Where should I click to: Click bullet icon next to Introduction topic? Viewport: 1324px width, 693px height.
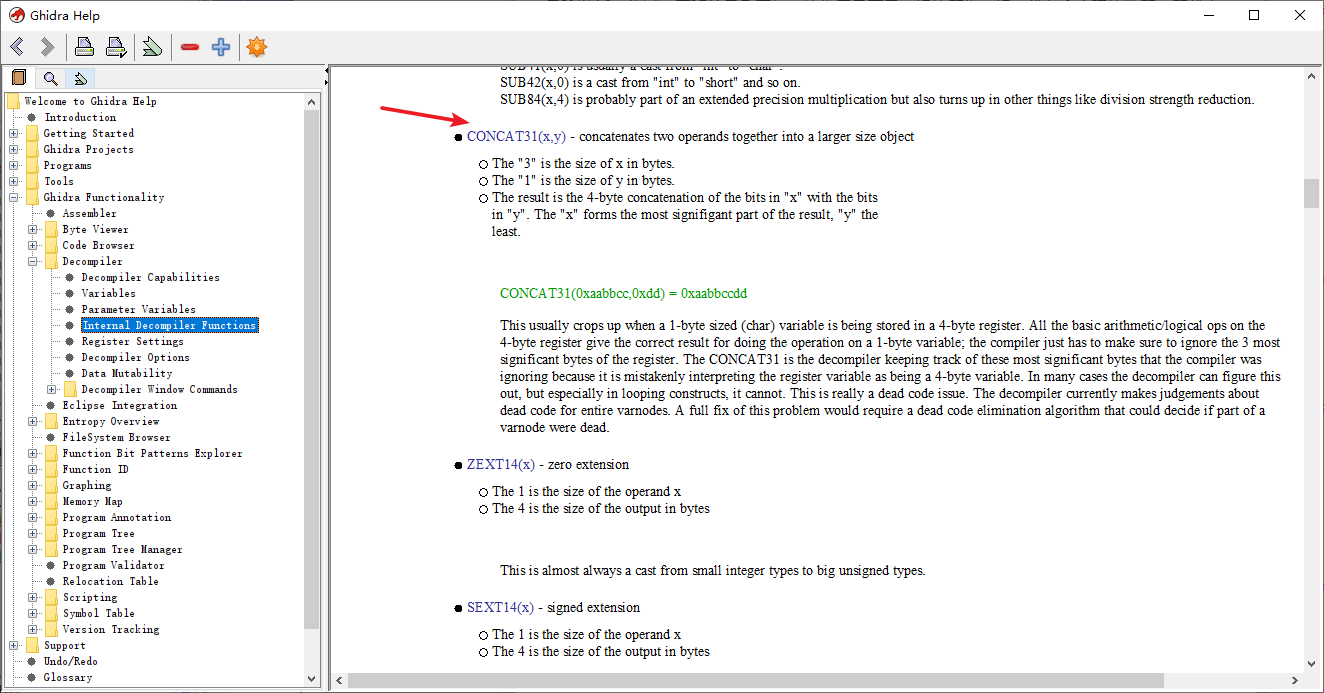(32, 117)
